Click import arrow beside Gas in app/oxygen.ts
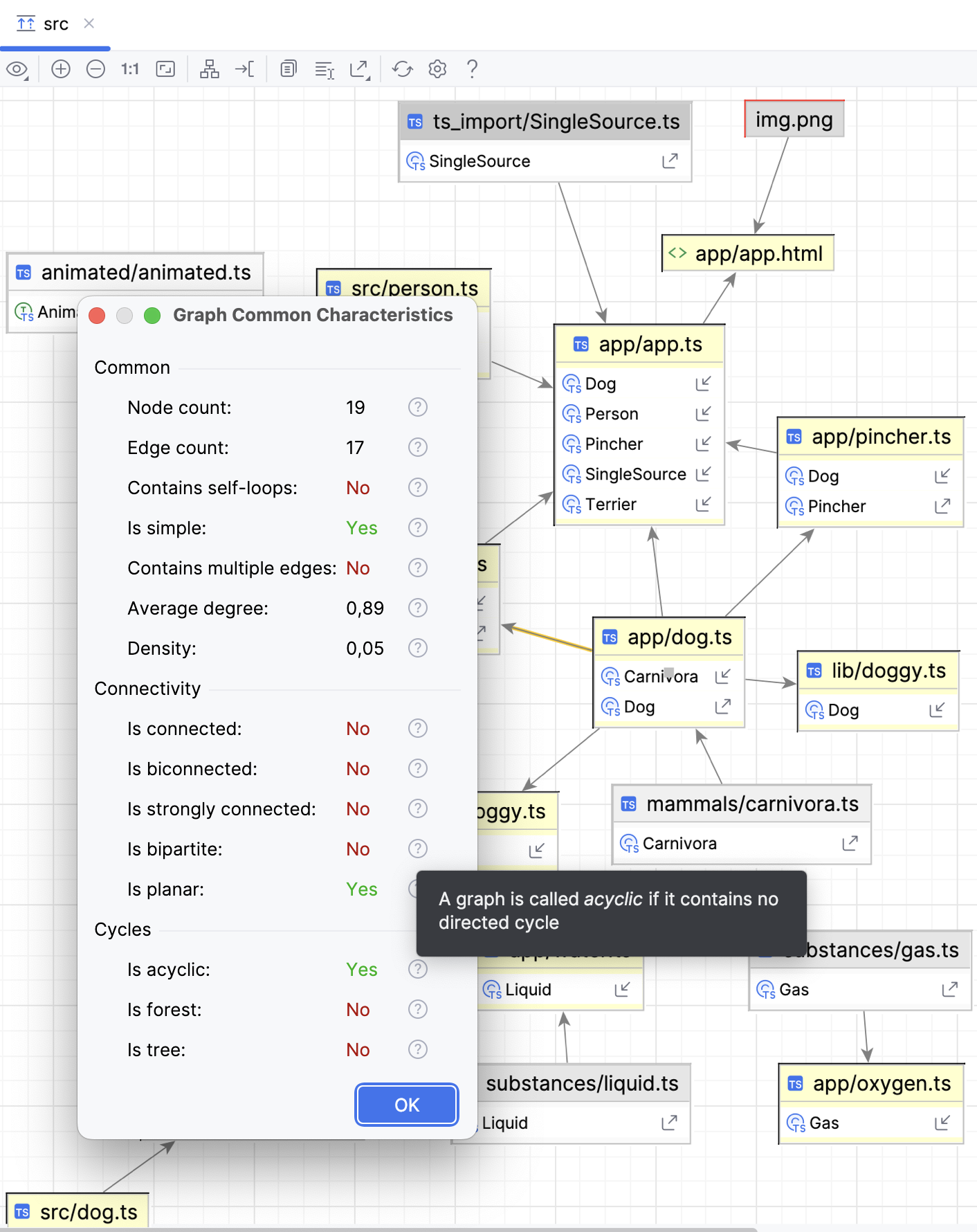Image resolution: width=977 pixels, height=1232 pixels. click(x=942, y=1123)
